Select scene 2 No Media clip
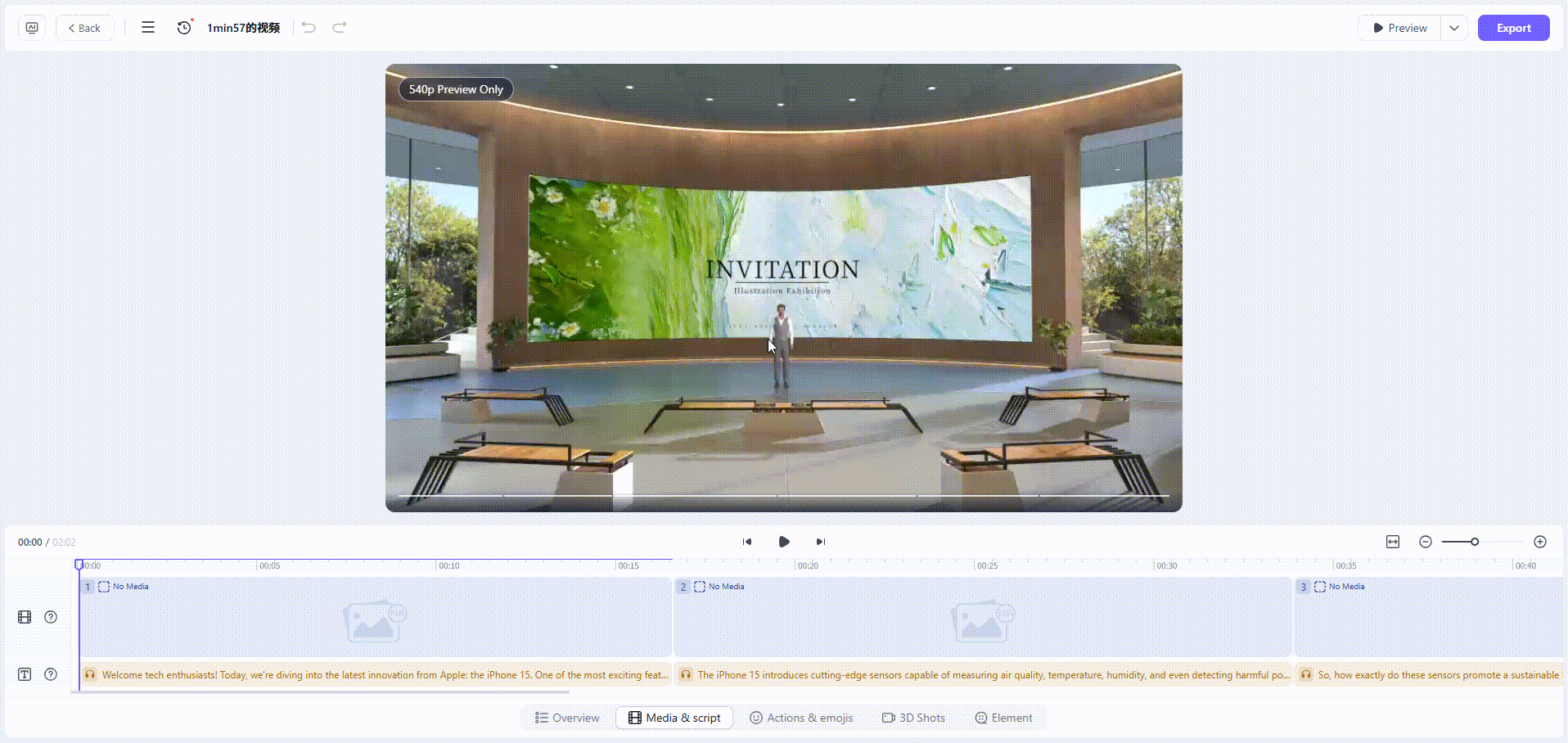 (x=982, y=618)
